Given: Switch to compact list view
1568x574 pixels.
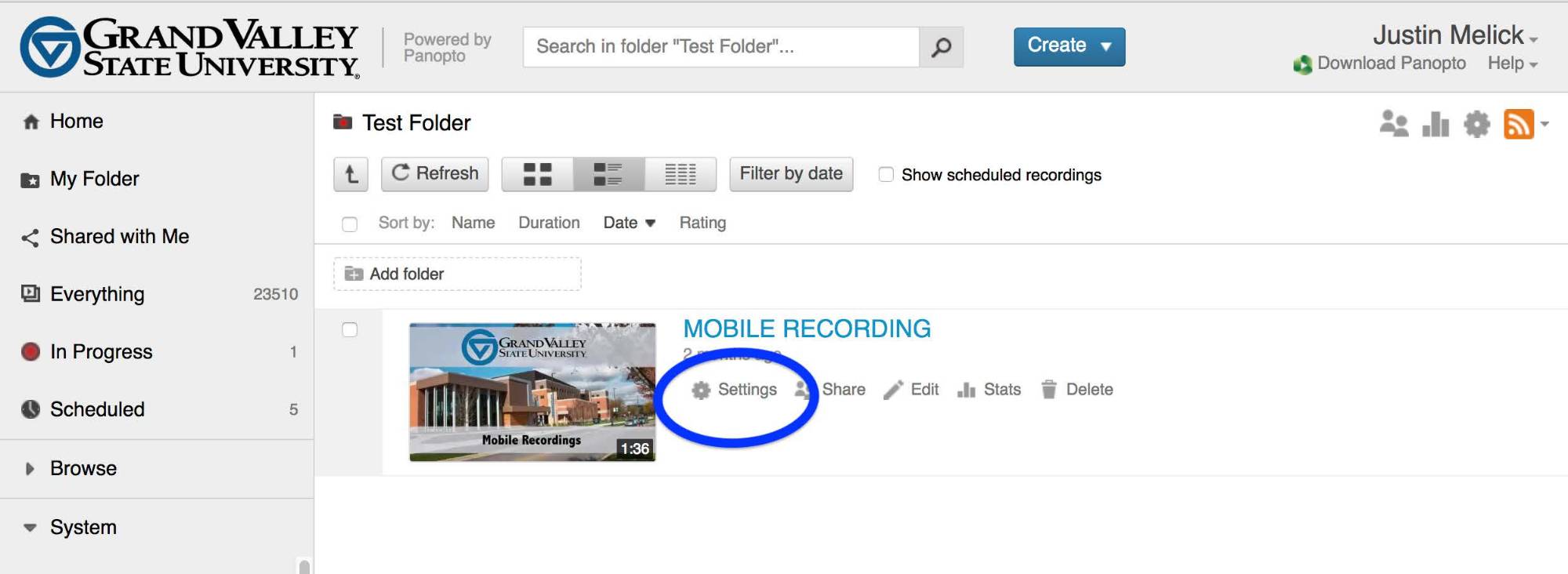Looking at the screenshot, I should pos(680,174).
